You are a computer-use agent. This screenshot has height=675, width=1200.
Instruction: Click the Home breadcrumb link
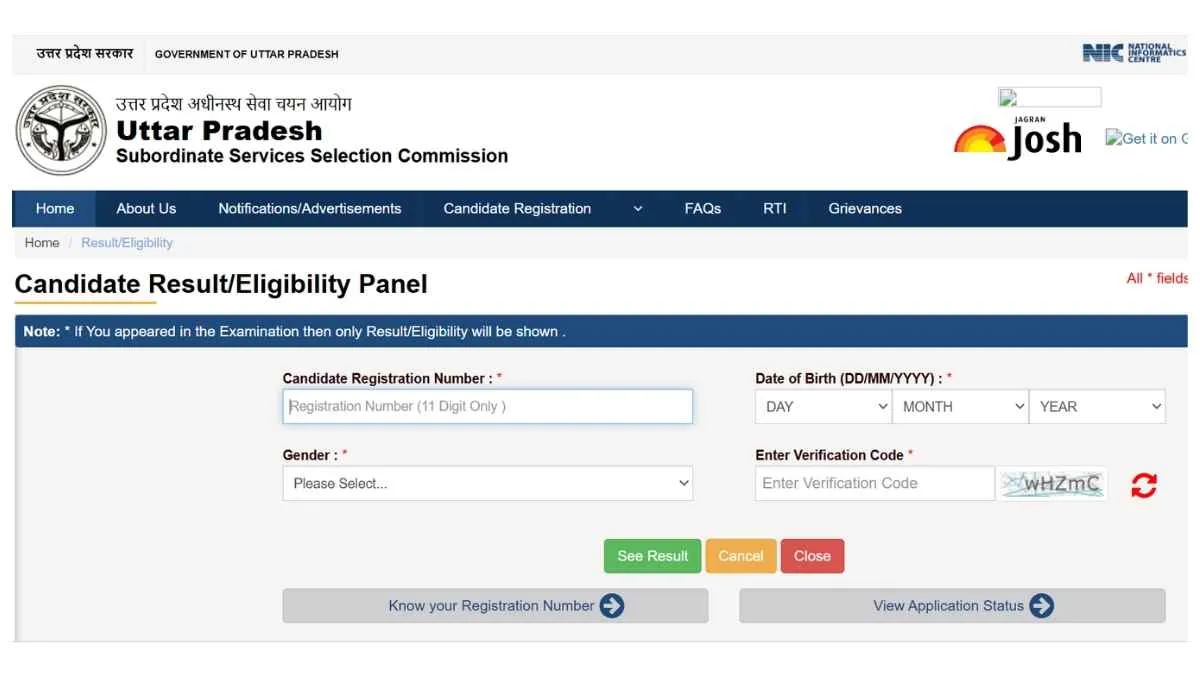pos(42,243)
